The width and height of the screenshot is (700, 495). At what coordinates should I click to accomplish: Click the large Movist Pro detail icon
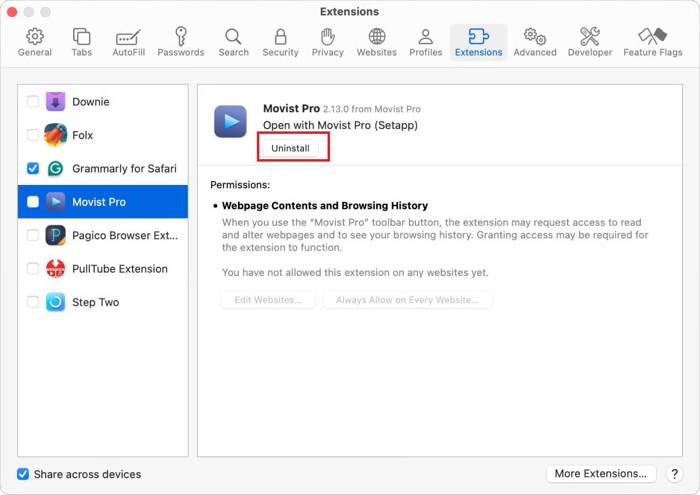[230, 121]
